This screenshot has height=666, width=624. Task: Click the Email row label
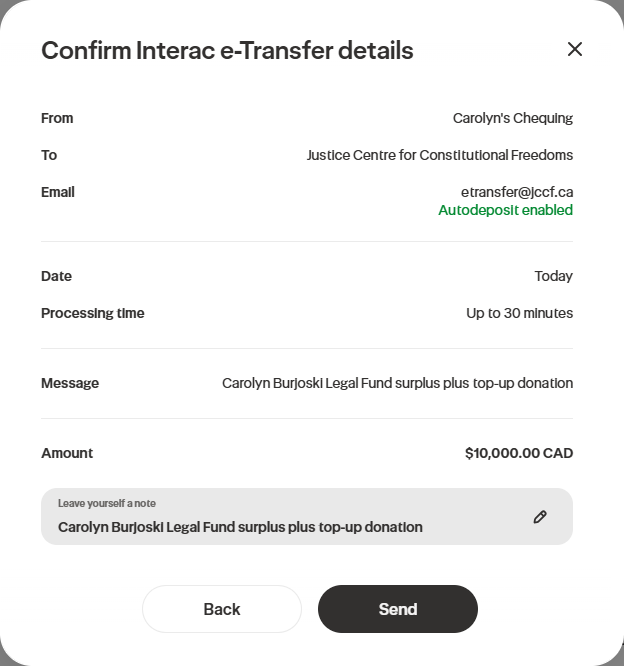pyautogui.click(x=58, y=192)
